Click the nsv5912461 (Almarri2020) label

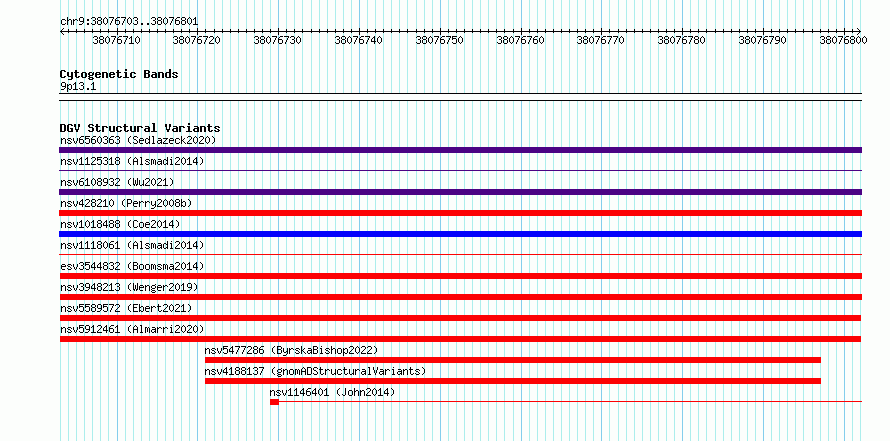(x=132, y=329)
